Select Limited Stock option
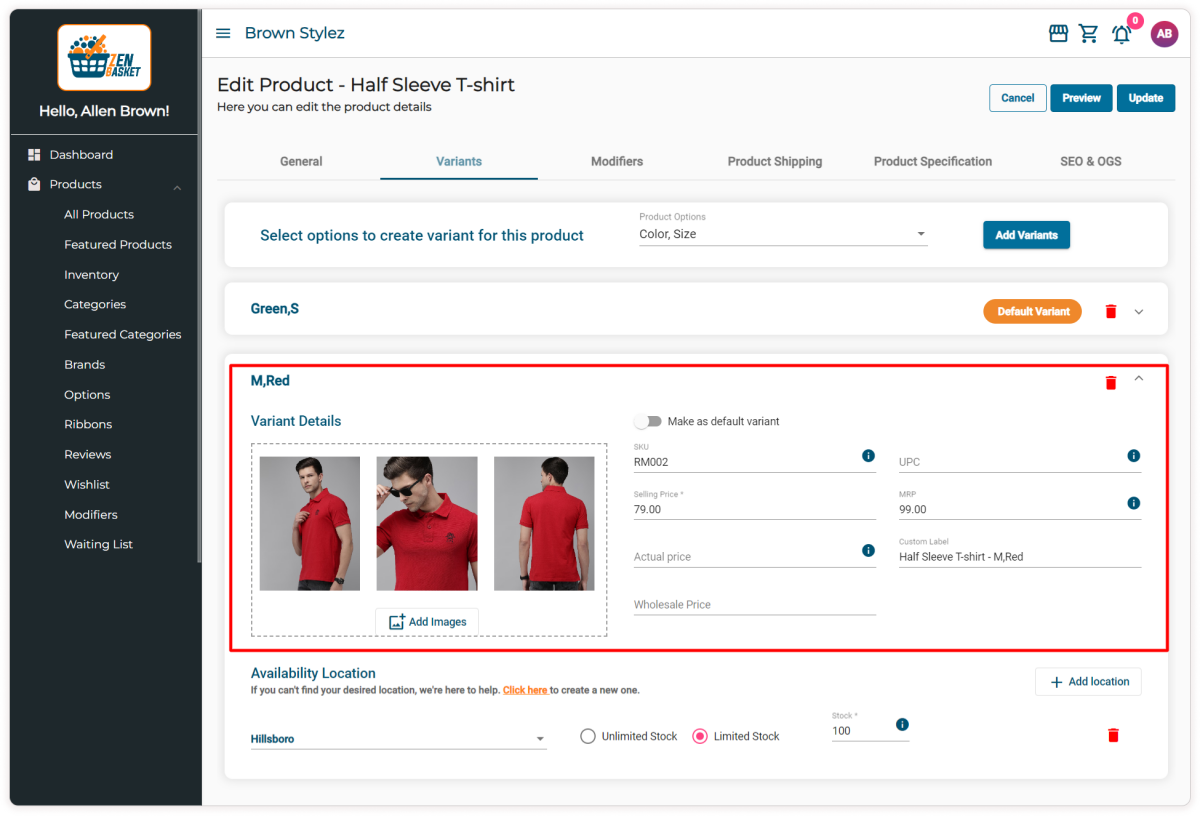1200x816 pixels. (700, 735)
